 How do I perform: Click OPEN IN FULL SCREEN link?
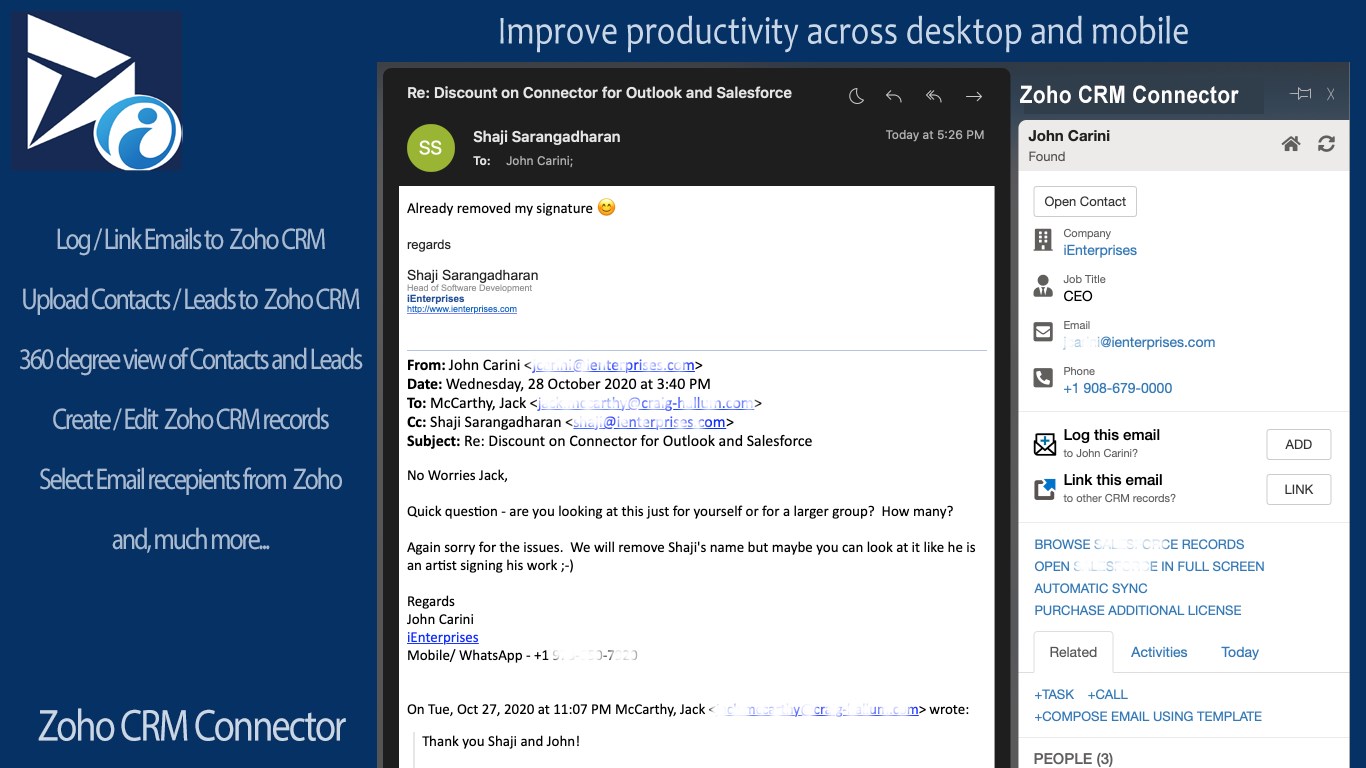point(1149,566)
